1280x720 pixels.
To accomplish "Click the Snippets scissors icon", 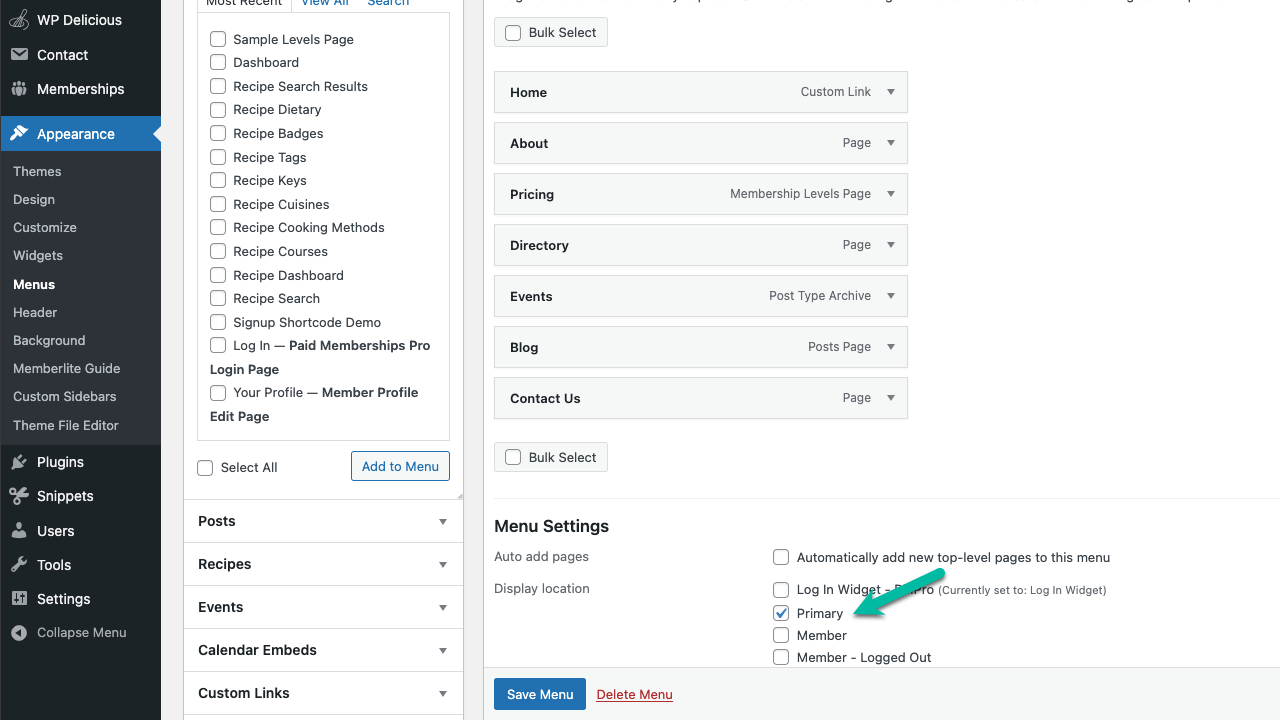I will pos(19,496).
